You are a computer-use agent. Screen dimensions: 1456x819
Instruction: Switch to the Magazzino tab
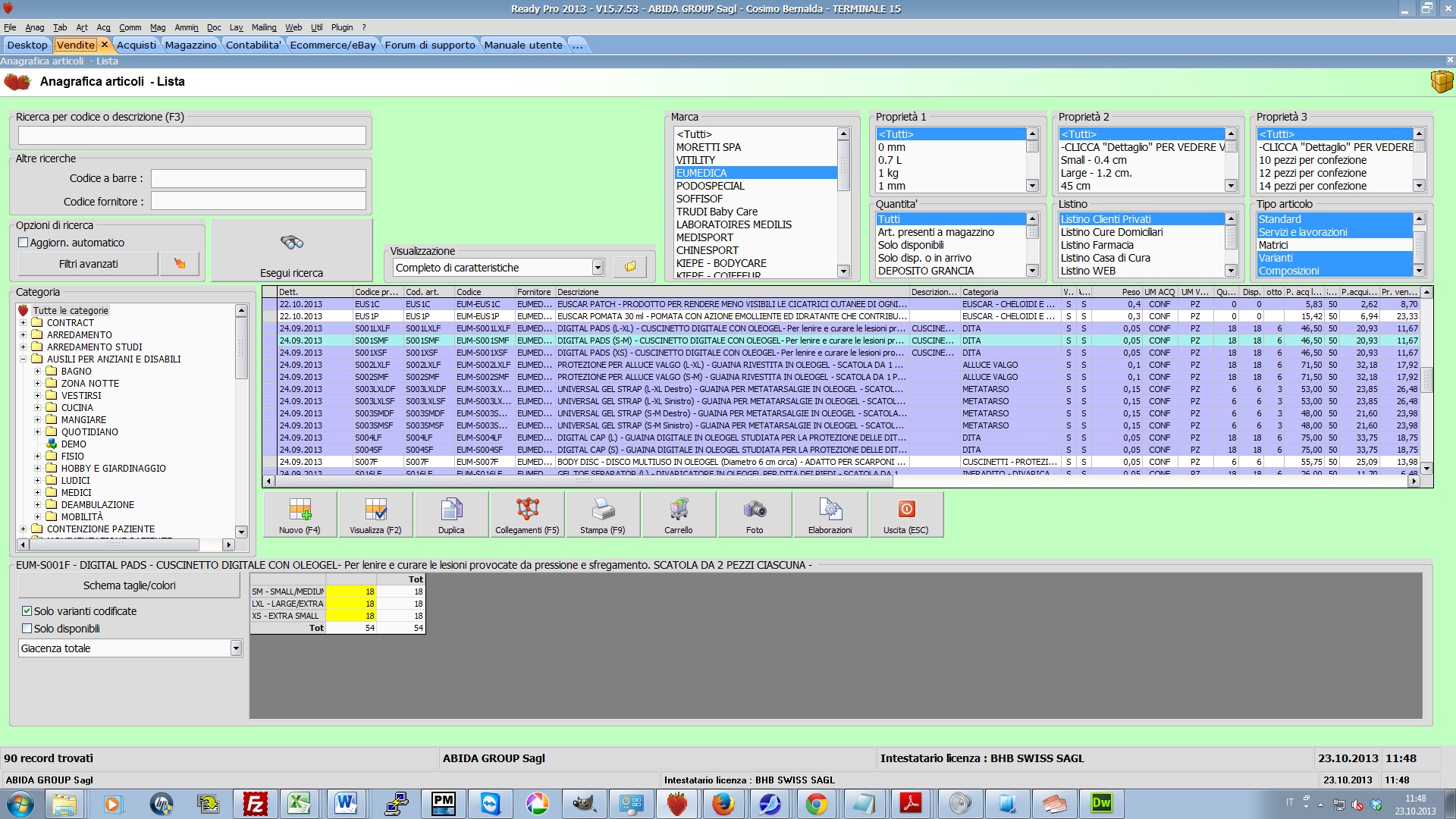coord(190,45)
